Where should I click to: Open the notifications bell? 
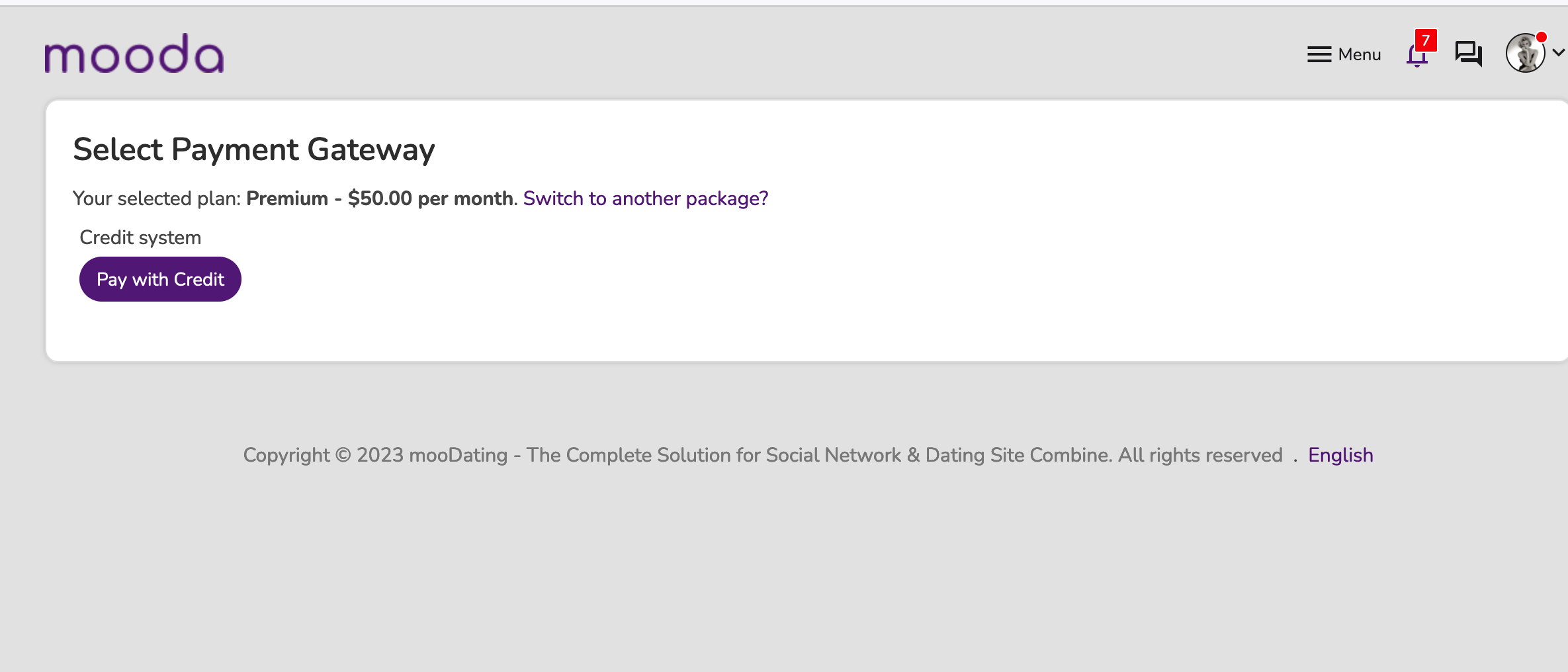point(1416,56)
